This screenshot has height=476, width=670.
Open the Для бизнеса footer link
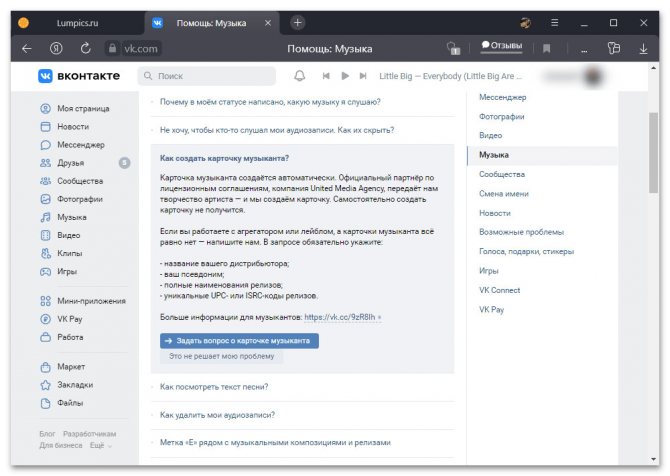(x=61, y=446)
